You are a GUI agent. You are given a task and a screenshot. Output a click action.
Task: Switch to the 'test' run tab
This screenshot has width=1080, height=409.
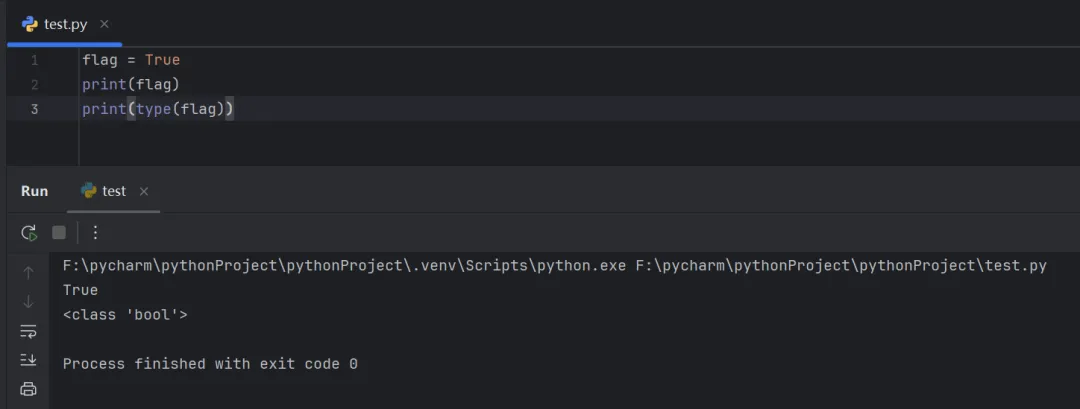pos(113,191)
